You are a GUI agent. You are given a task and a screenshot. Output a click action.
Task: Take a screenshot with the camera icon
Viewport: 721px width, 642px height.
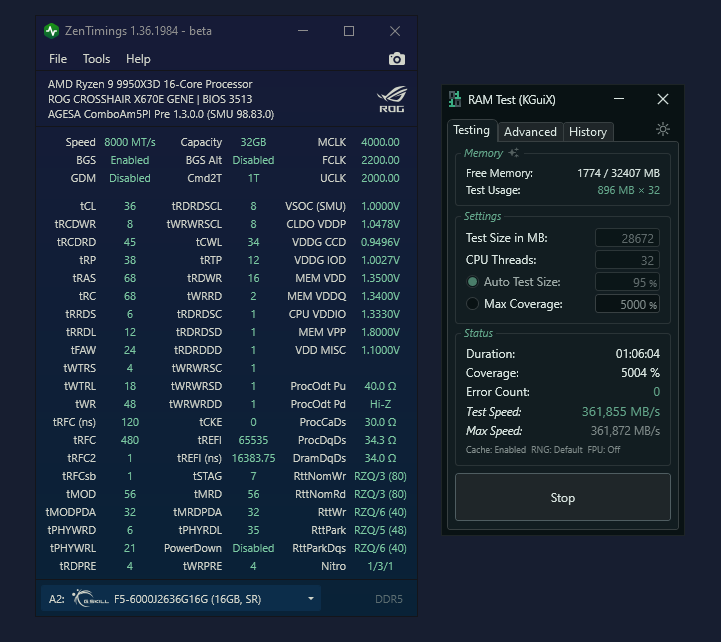tap(396, 59)
